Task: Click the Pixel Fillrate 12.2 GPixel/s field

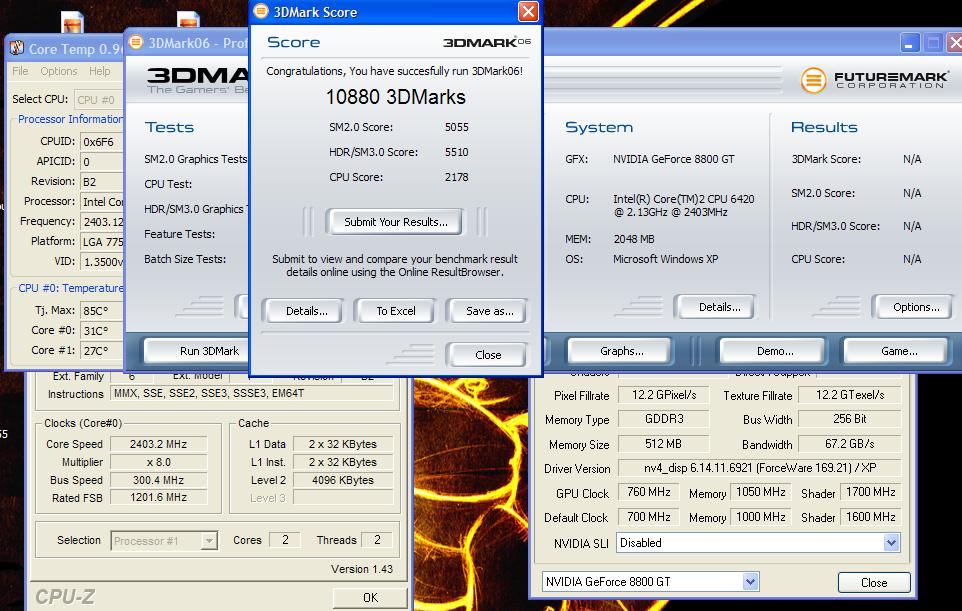Action: (x=664, y=395)
